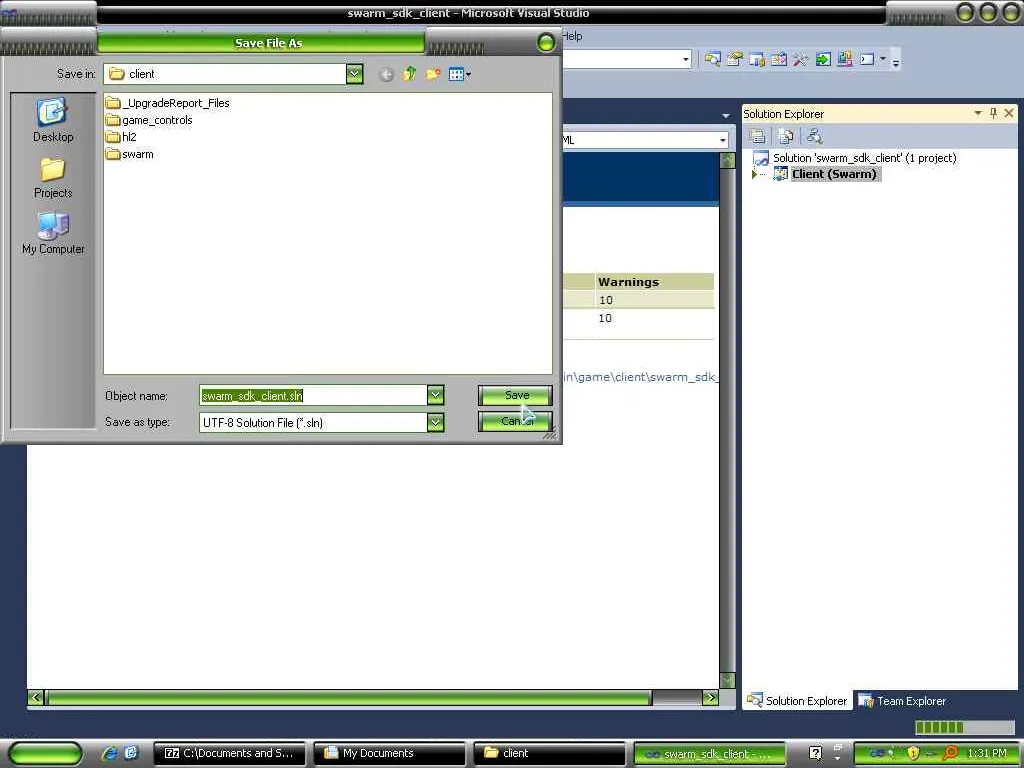Click the second quick launch browser icon
This screenshot has height=768, width=1024.
[131, 753]
